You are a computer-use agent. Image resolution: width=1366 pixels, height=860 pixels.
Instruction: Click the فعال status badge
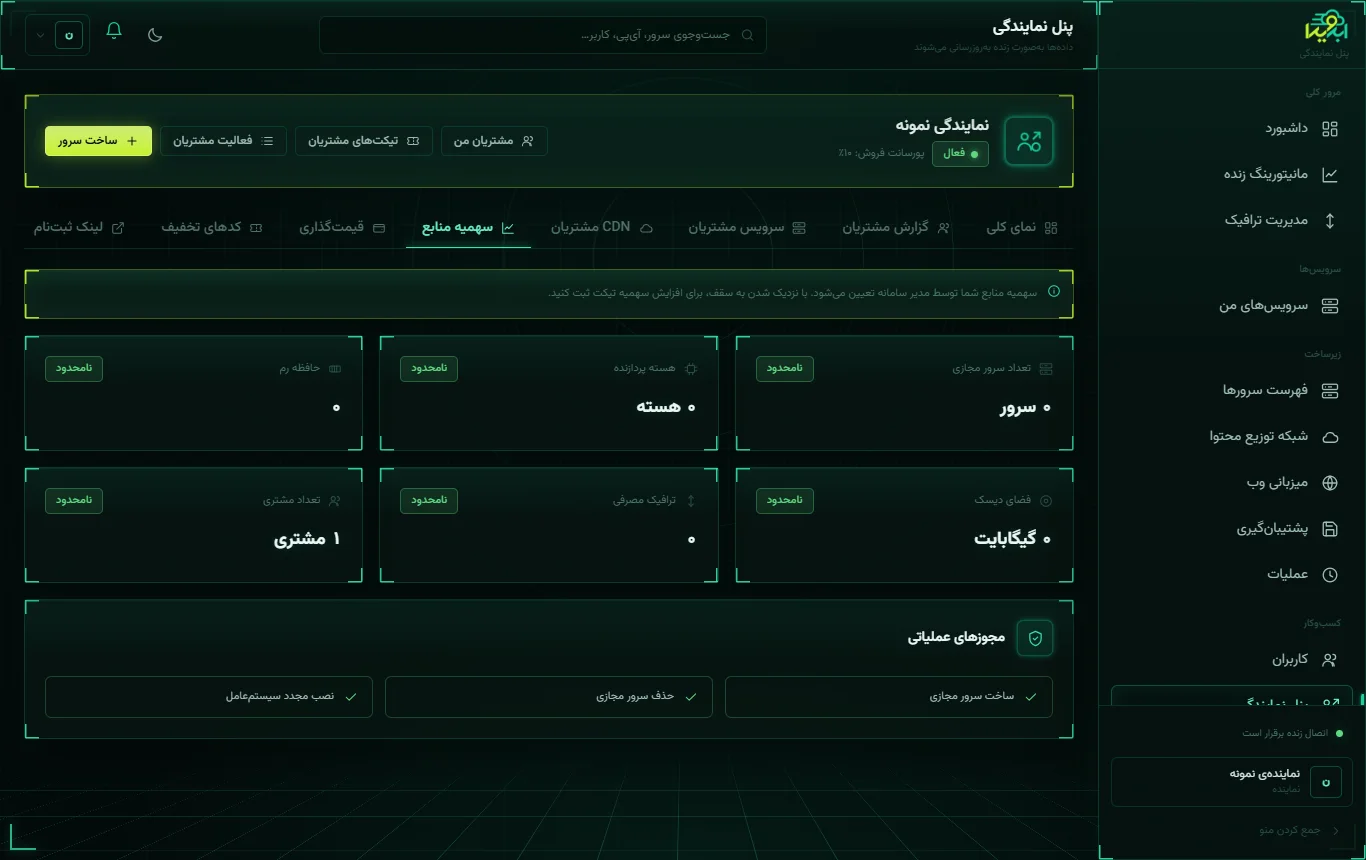coord(960,153)
